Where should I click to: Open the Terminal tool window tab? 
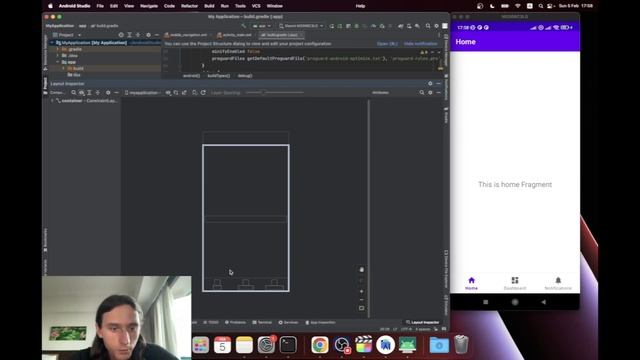point(262,322)
